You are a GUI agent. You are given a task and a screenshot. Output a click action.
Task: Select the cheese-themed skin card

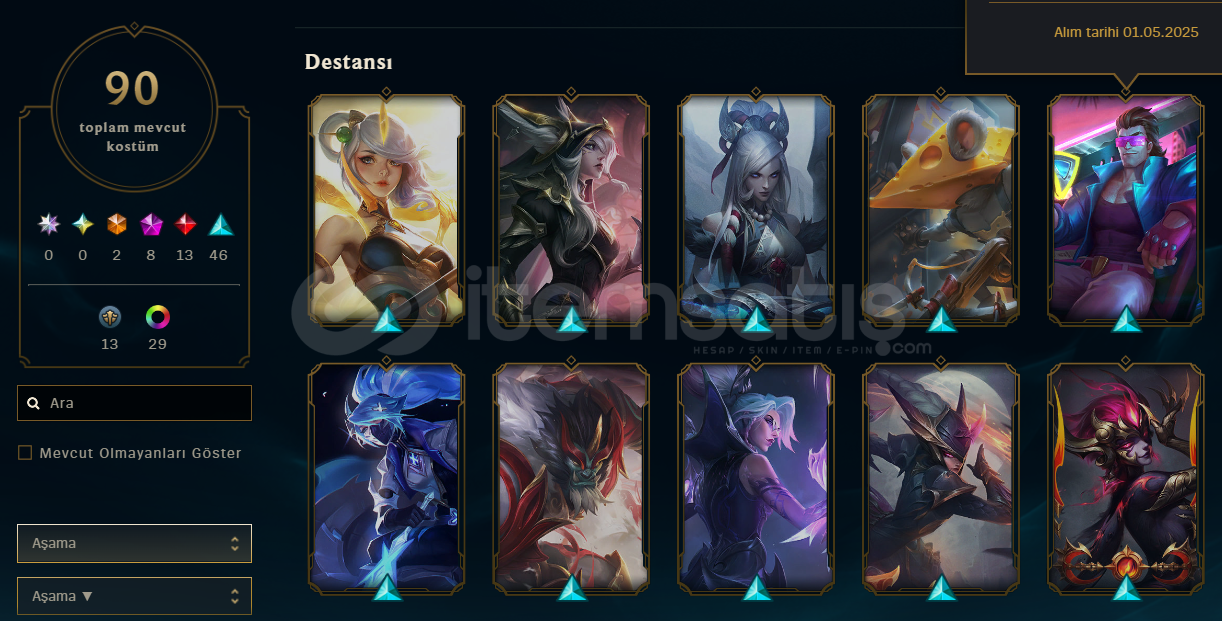coord(941,210)
